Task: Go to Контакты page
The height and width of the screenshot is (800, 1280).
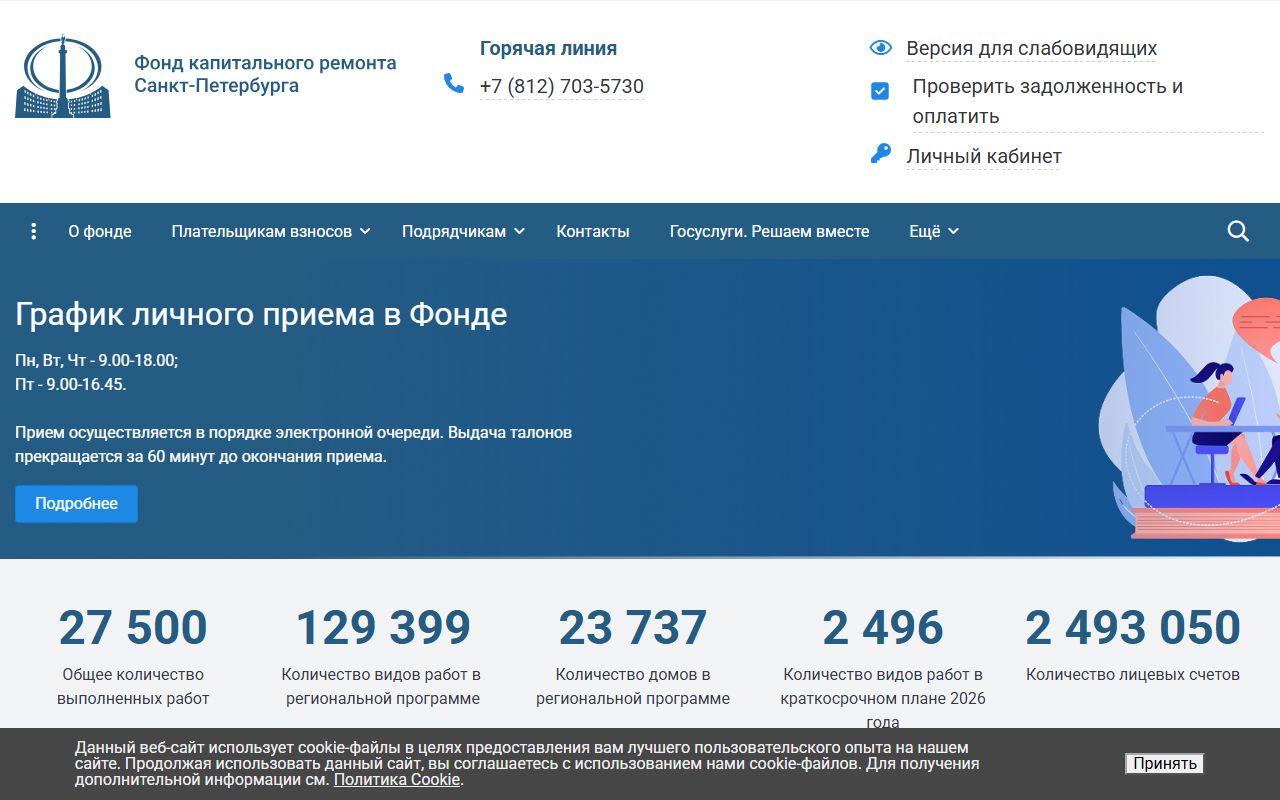Action: click(x=593, y=231)
